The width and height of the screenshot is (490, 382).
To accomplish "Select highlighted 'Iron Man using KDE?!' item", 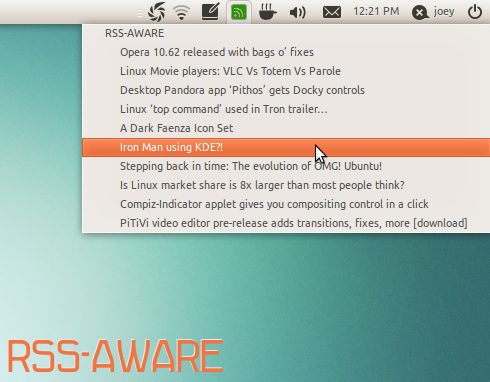I will (x=286, y=147).
